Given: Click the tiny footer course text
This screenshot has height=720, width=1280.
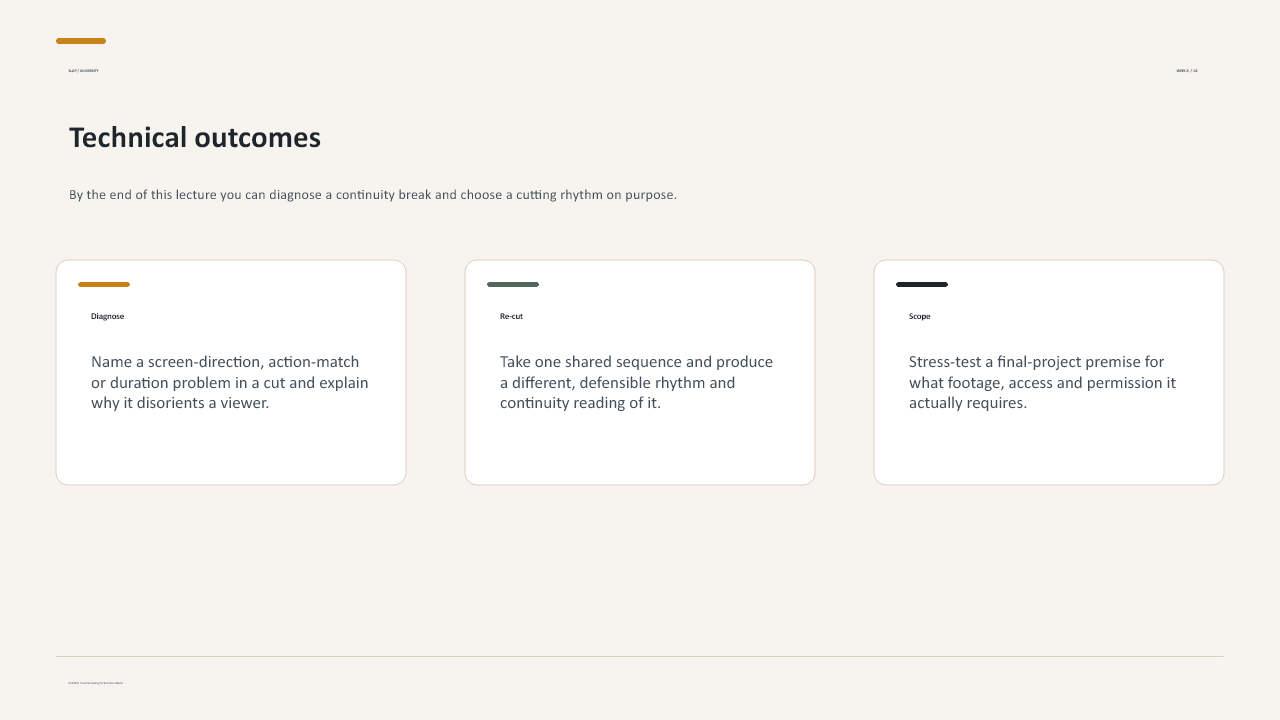Looking at the screenshot, I should click(x=96, y=683).
